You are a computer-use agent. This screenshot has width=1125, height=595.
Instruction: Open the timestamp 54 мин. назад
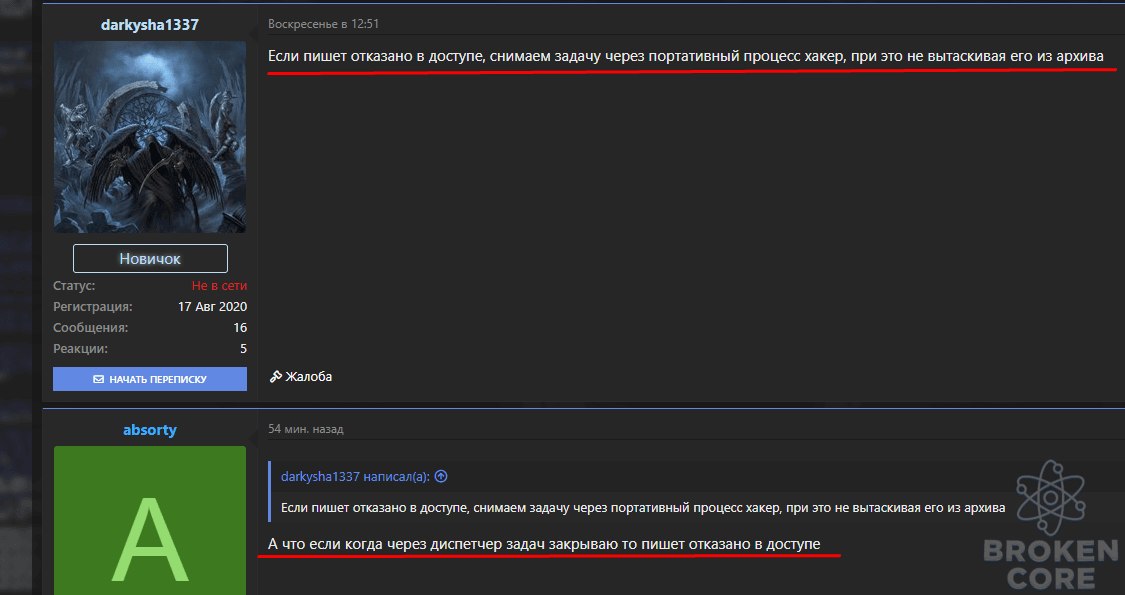pyautogui.click(x=306, y=428)
